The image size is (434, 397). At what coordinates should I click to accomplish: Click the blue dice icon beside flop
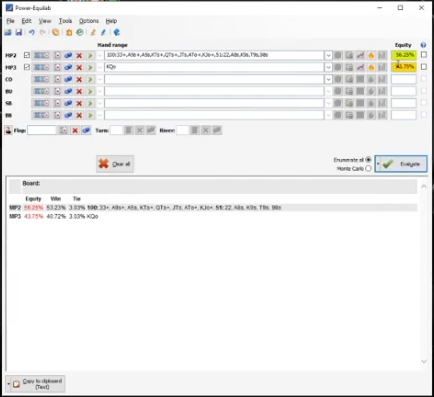click(x=86, y=130)
